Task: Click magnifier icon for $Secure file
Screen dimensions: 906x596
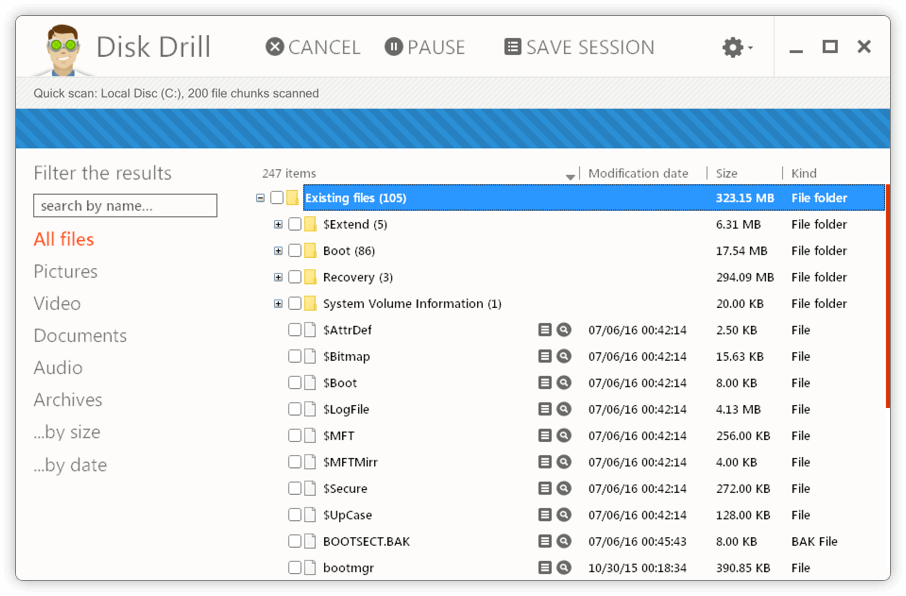Action: tap(564, 489)
